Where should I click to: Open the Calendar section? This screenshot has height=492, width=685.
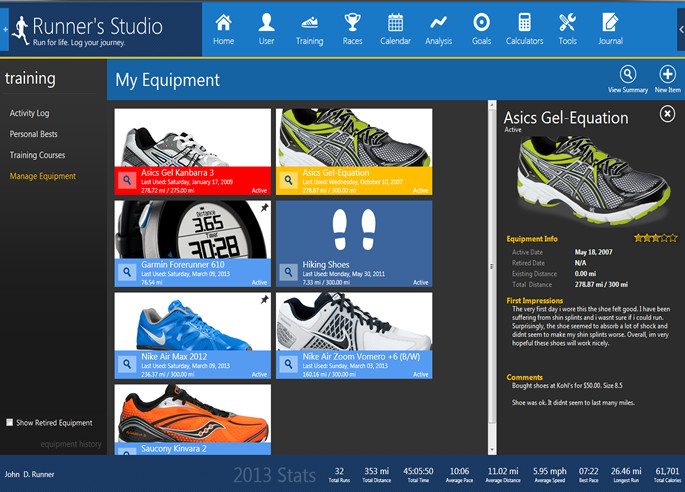[x=395, y=29]
